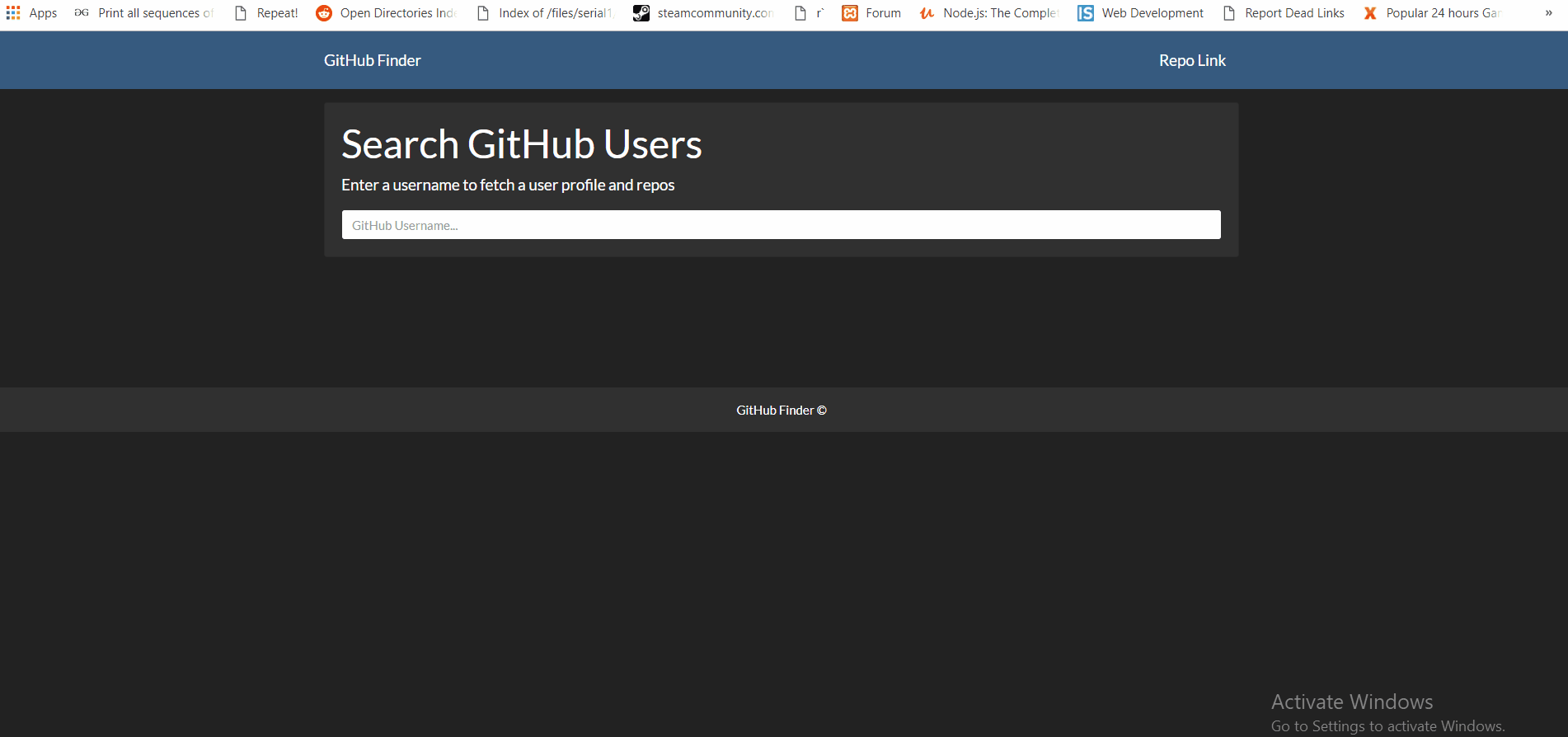Open the bookmark labeled r

tap(810, 13)
